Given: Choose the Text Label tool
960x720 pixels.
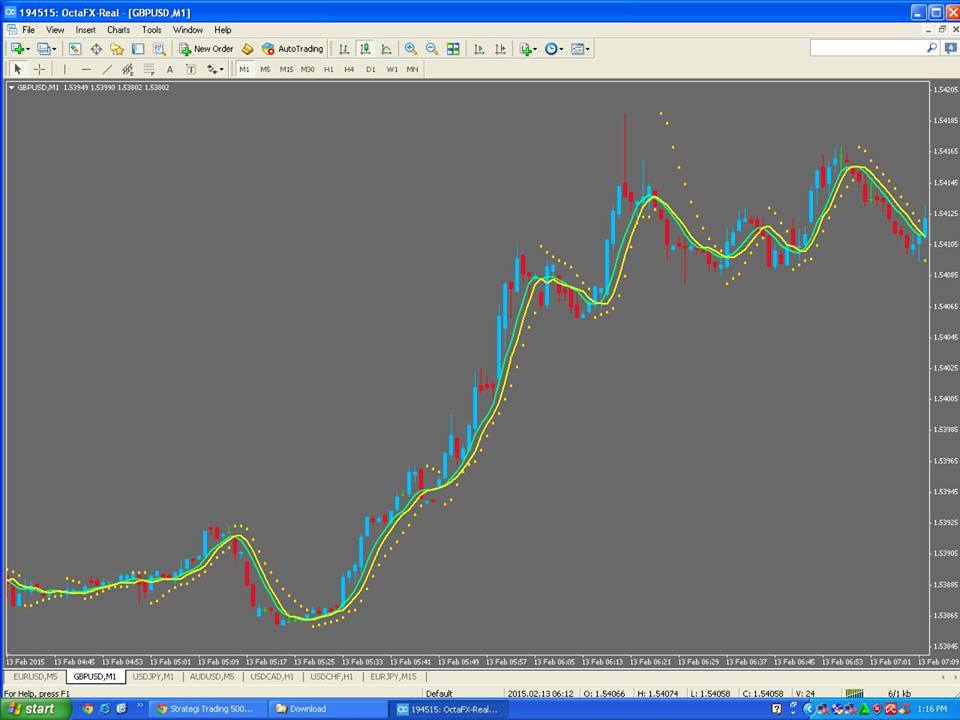Looking at the screenshot, I should coord(191,69).
